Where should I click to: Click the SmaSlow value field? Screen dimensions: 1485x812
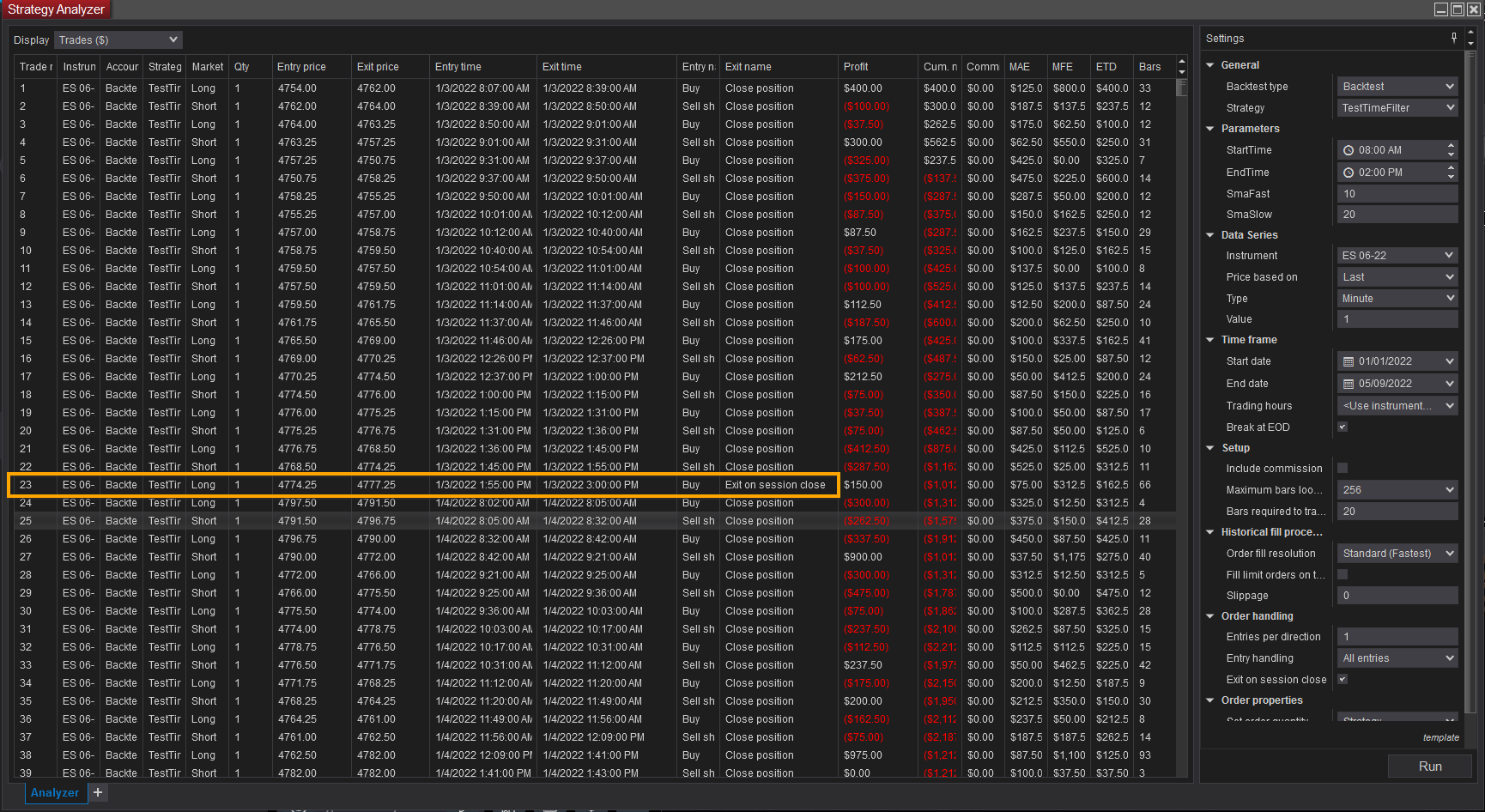(x=1397, y=215)
